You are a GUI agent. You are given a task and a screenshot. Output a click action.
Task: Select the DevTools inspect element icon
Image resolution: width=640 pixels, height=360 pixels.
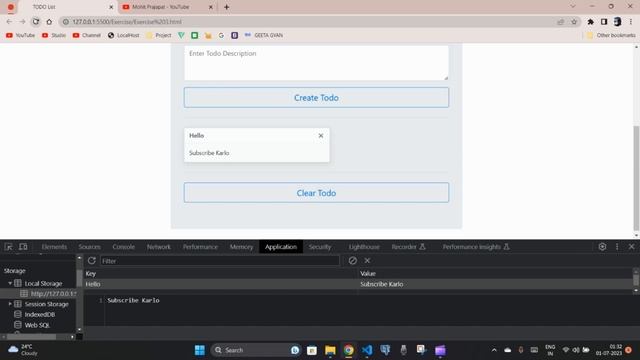[x=9, y=247]
